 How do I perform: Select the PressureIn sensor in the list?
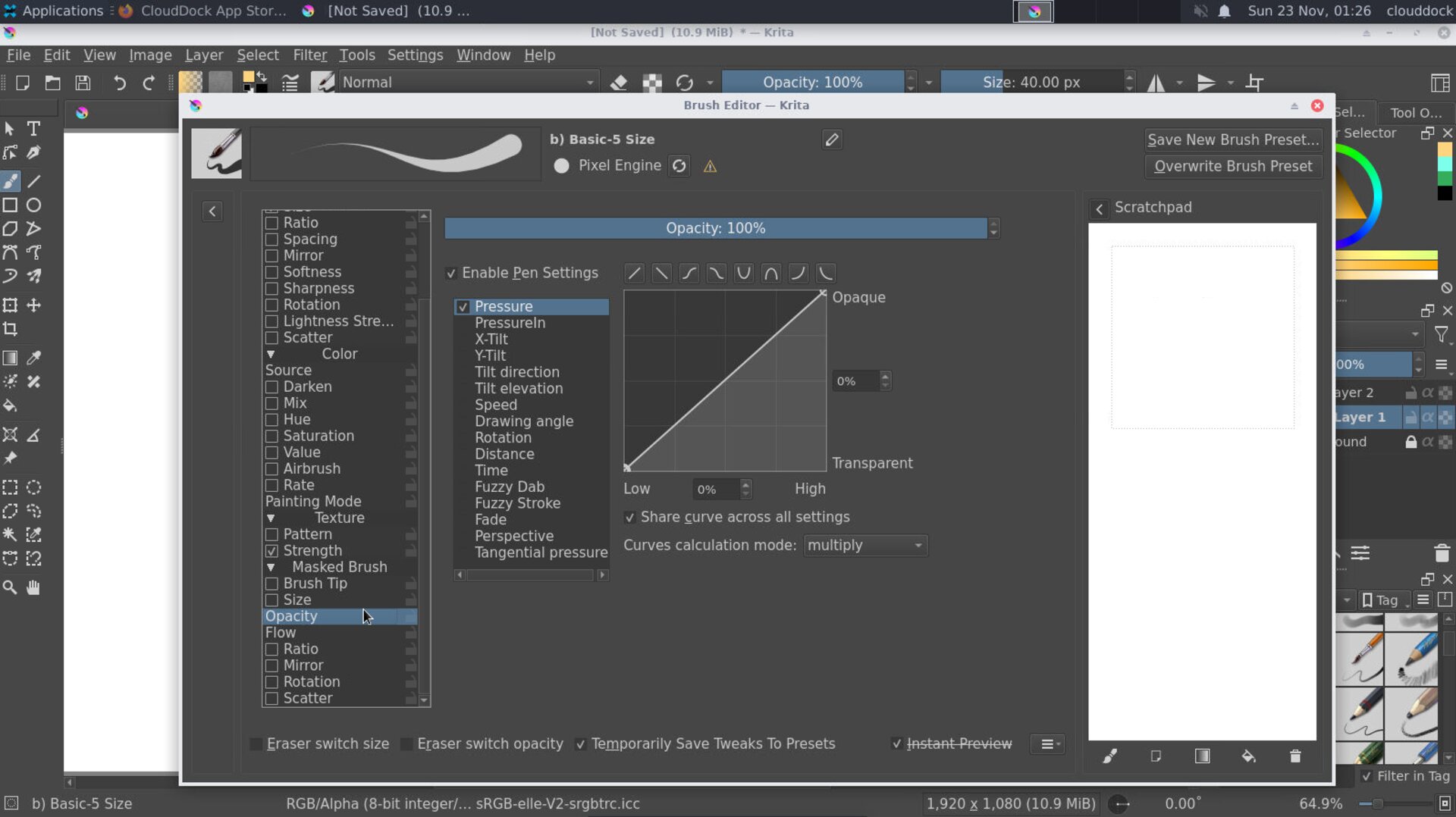point(510,323)
